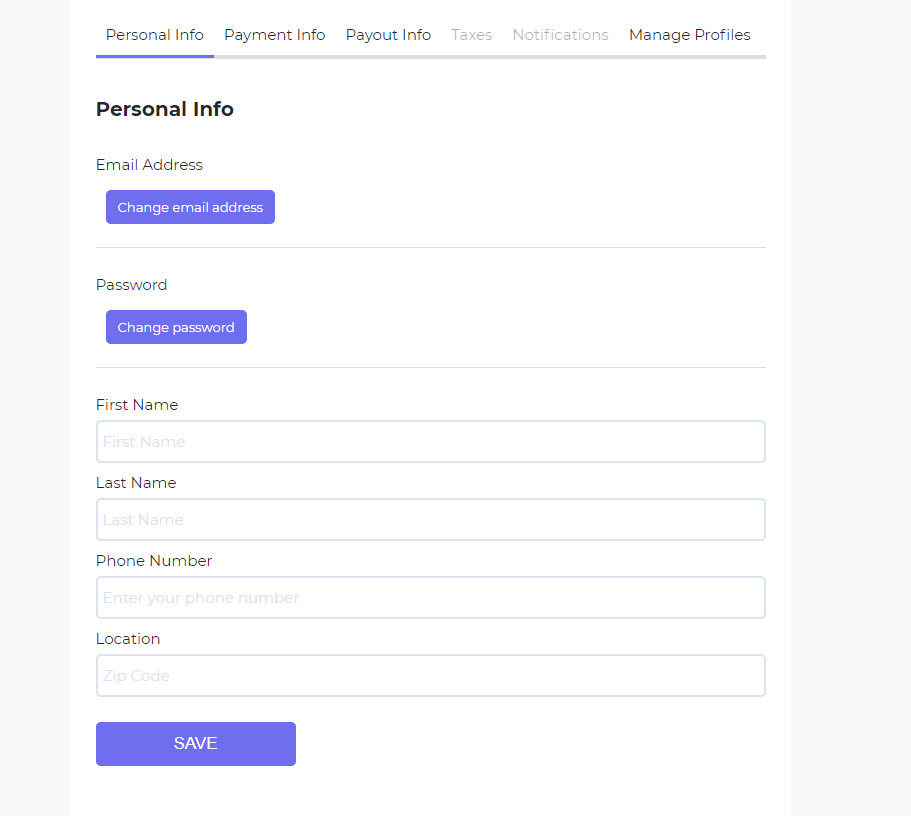The image size is (911, 816).
Task: Click the Personal Info section heading
Action: pyautogui.click(x=165, y=110)
